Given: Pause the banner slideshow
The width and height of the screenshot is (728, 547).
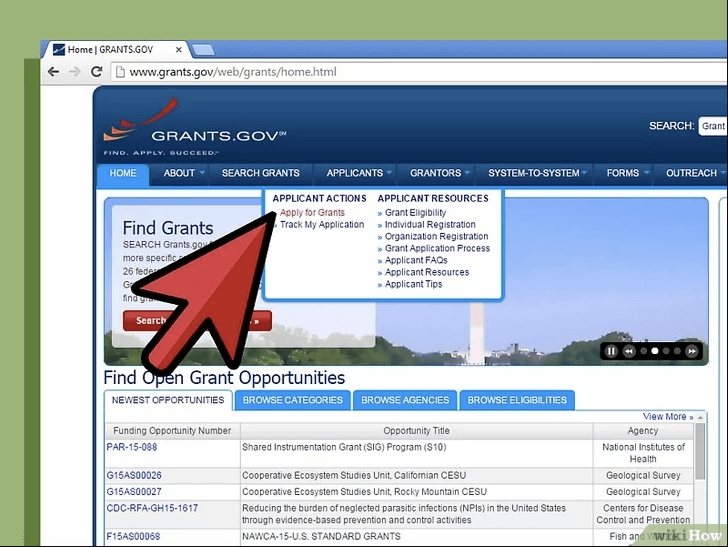Looking at the screenshot, I should pyautogui.click(x=610, y=351).
